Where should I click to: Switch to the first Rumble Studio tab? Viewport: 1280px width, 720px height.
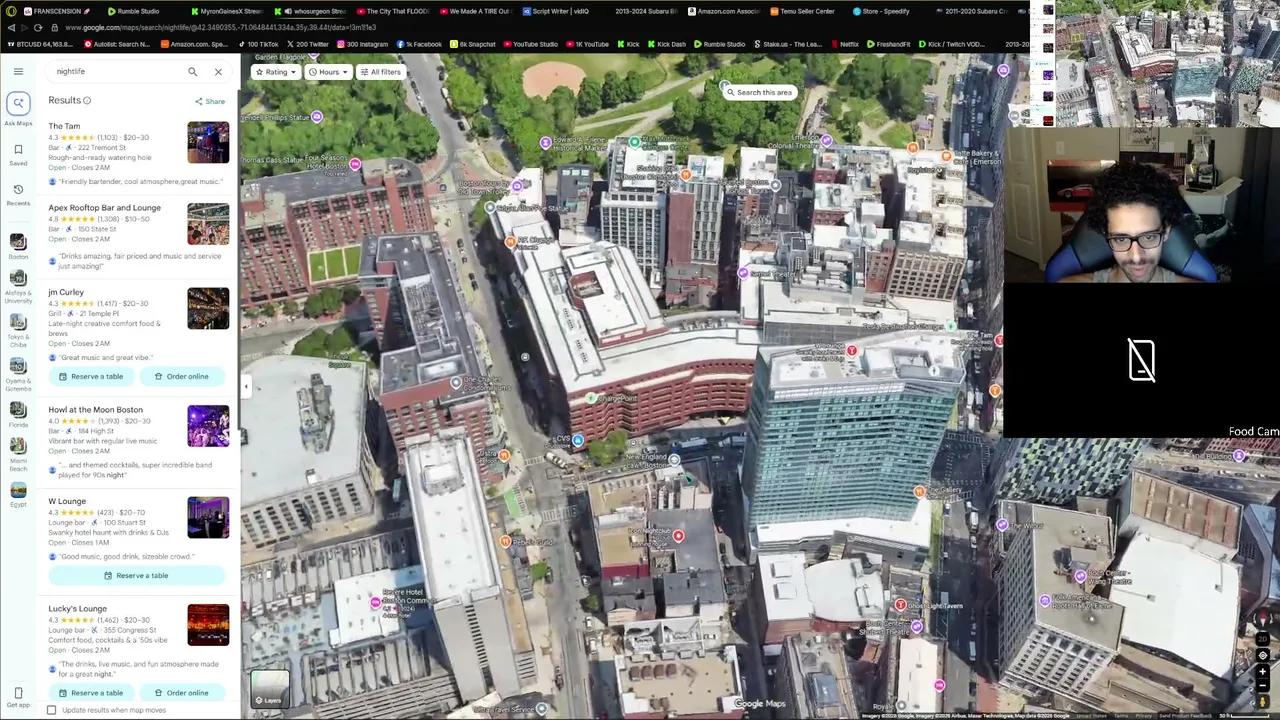click(138, 11)
